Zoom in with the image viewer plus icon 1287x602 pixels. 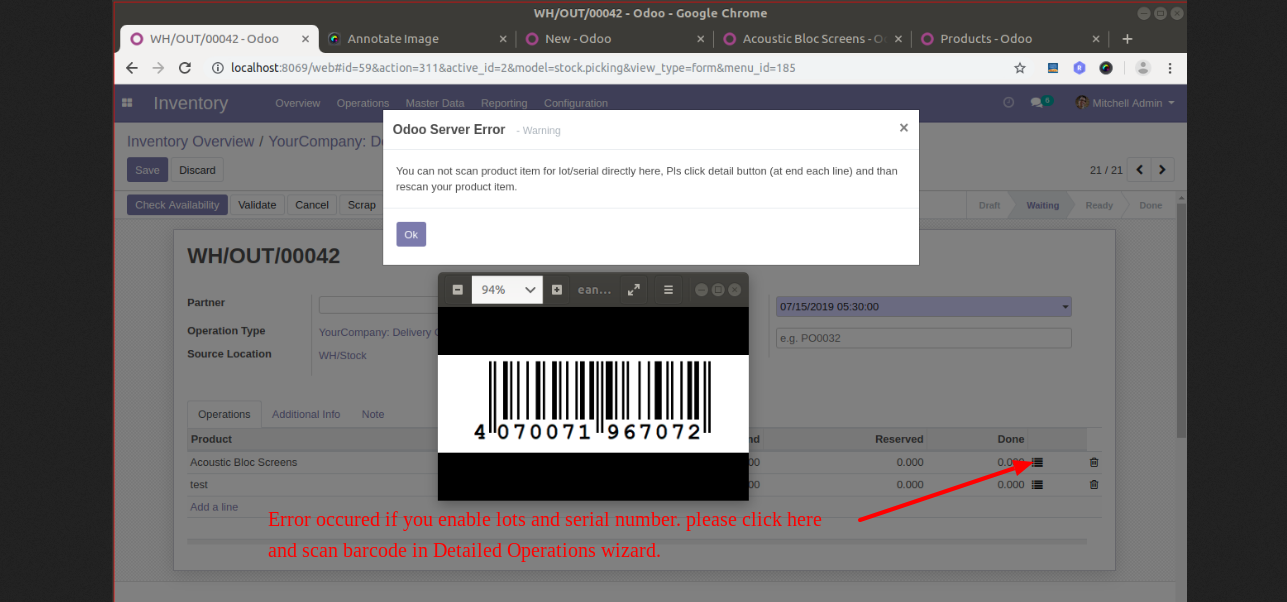point(557,290)
